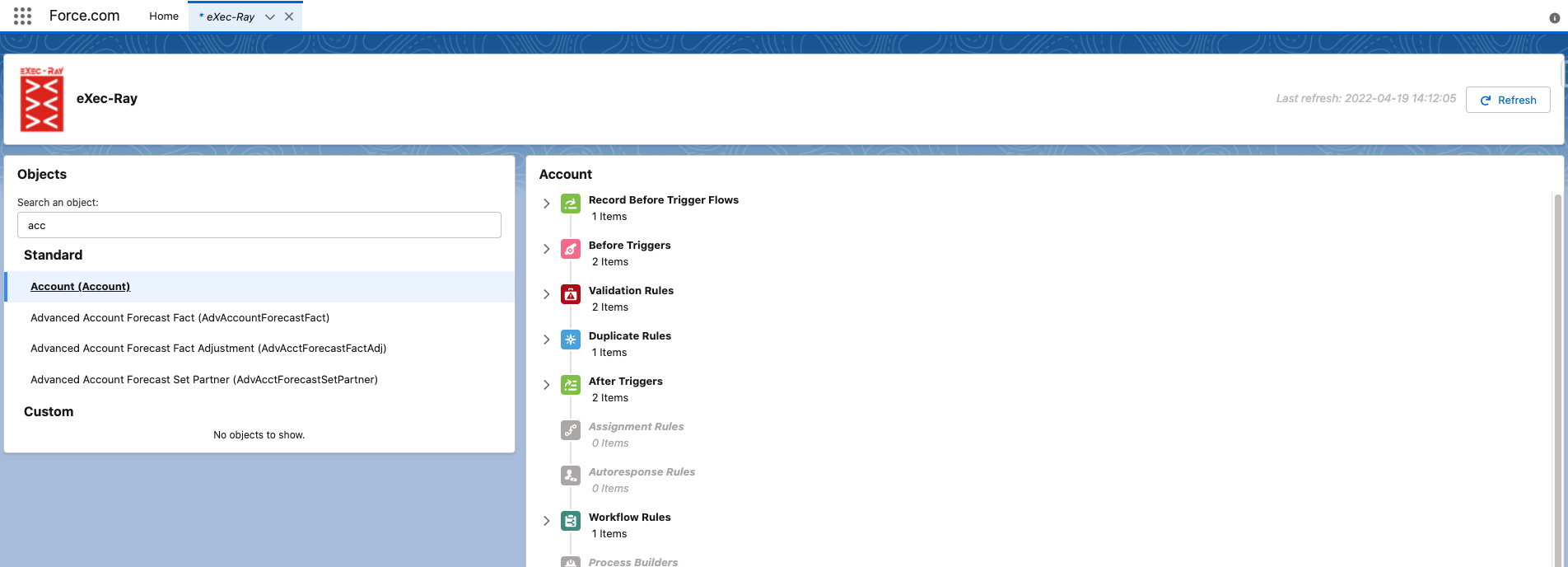Go to the Home tab
1568x567 pixels.
tap(164, 16)
